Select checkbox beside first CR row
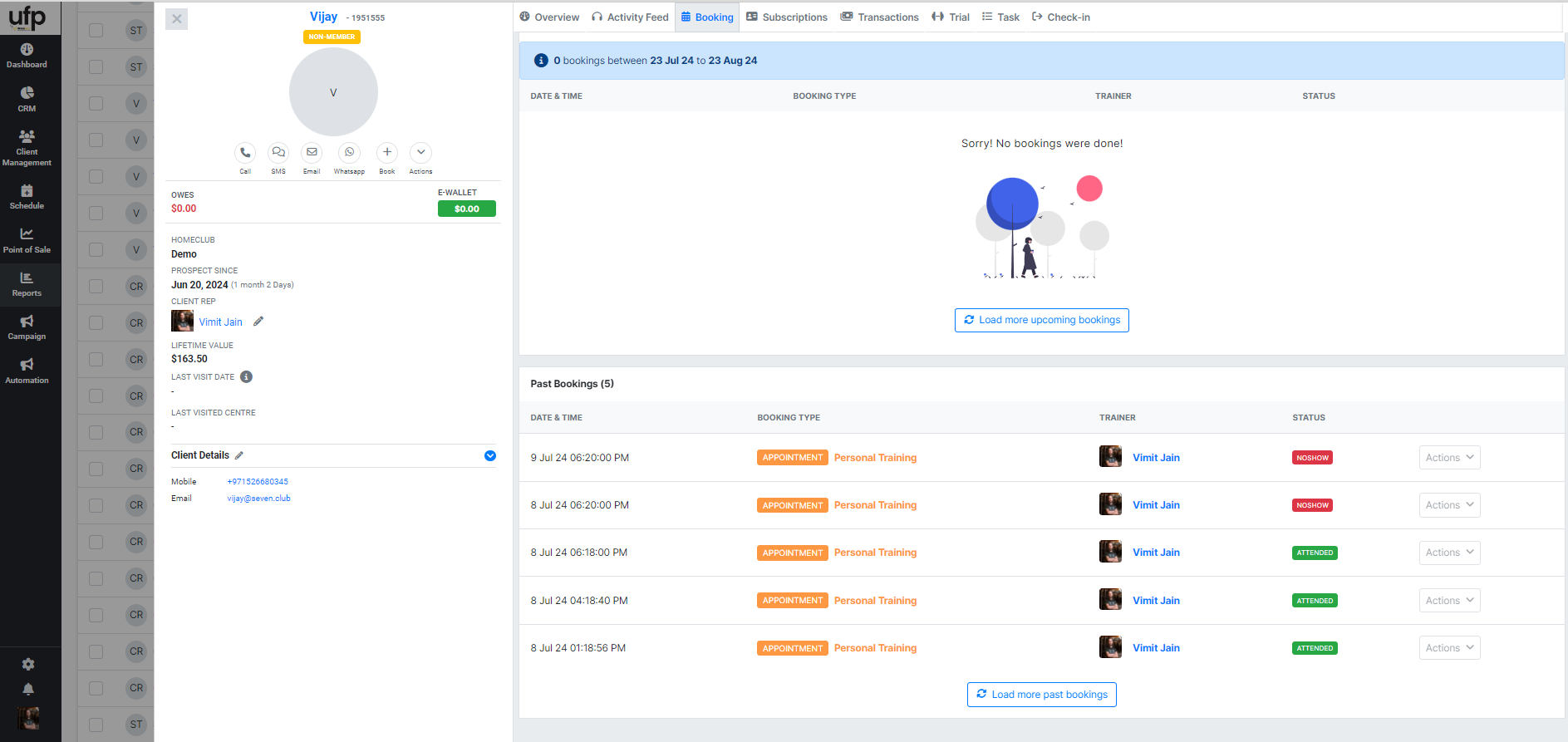This screenshot has height=742, width=1568. 96,287
